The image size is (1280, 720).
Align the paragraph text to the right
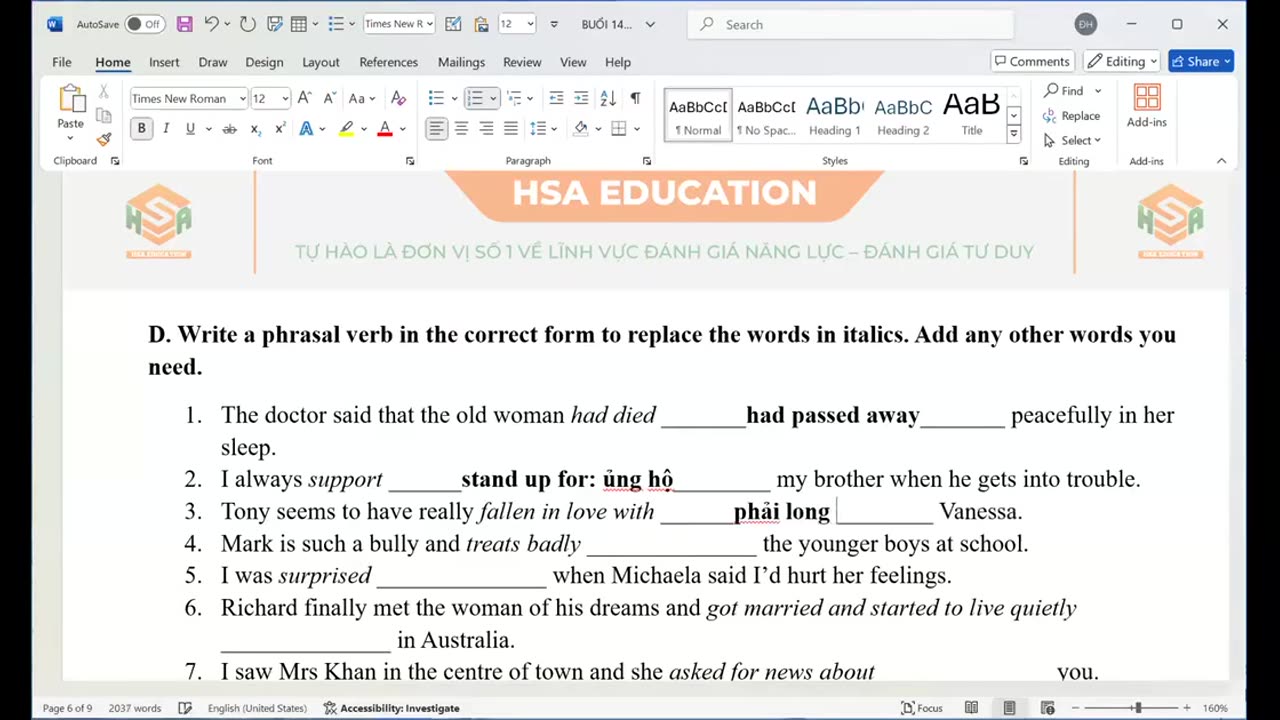486,129
